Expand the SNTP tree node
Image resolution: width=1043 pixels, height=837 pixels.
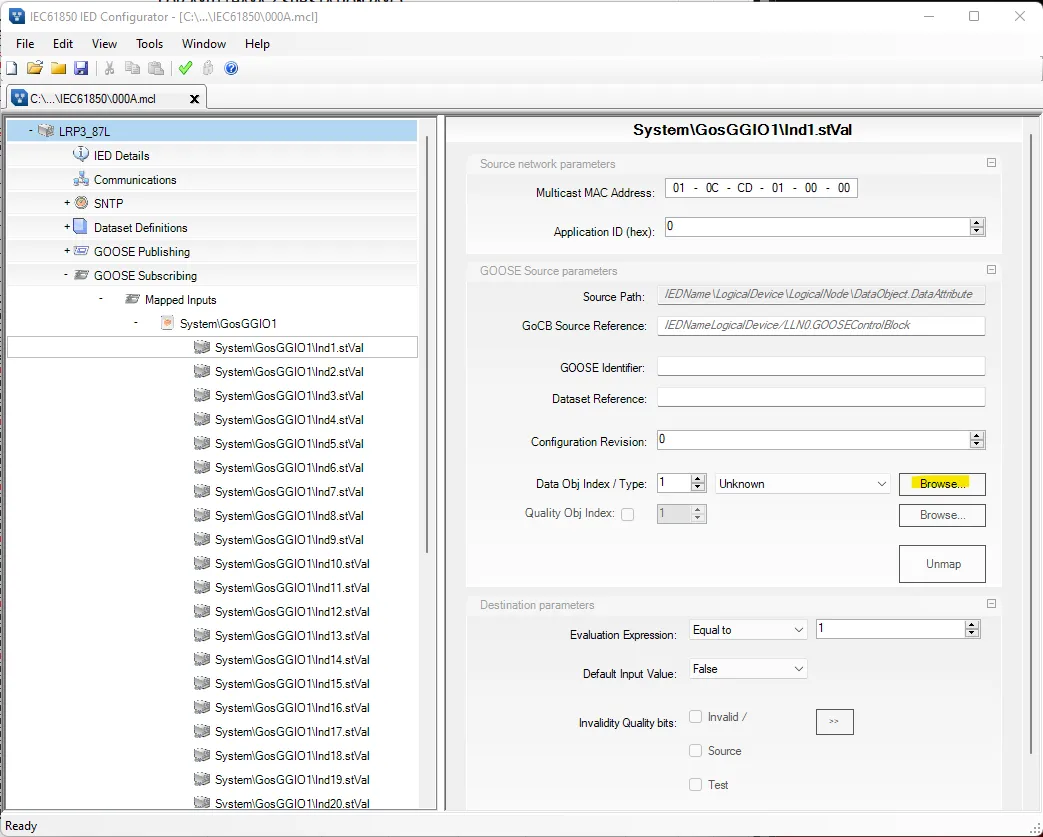67,203
